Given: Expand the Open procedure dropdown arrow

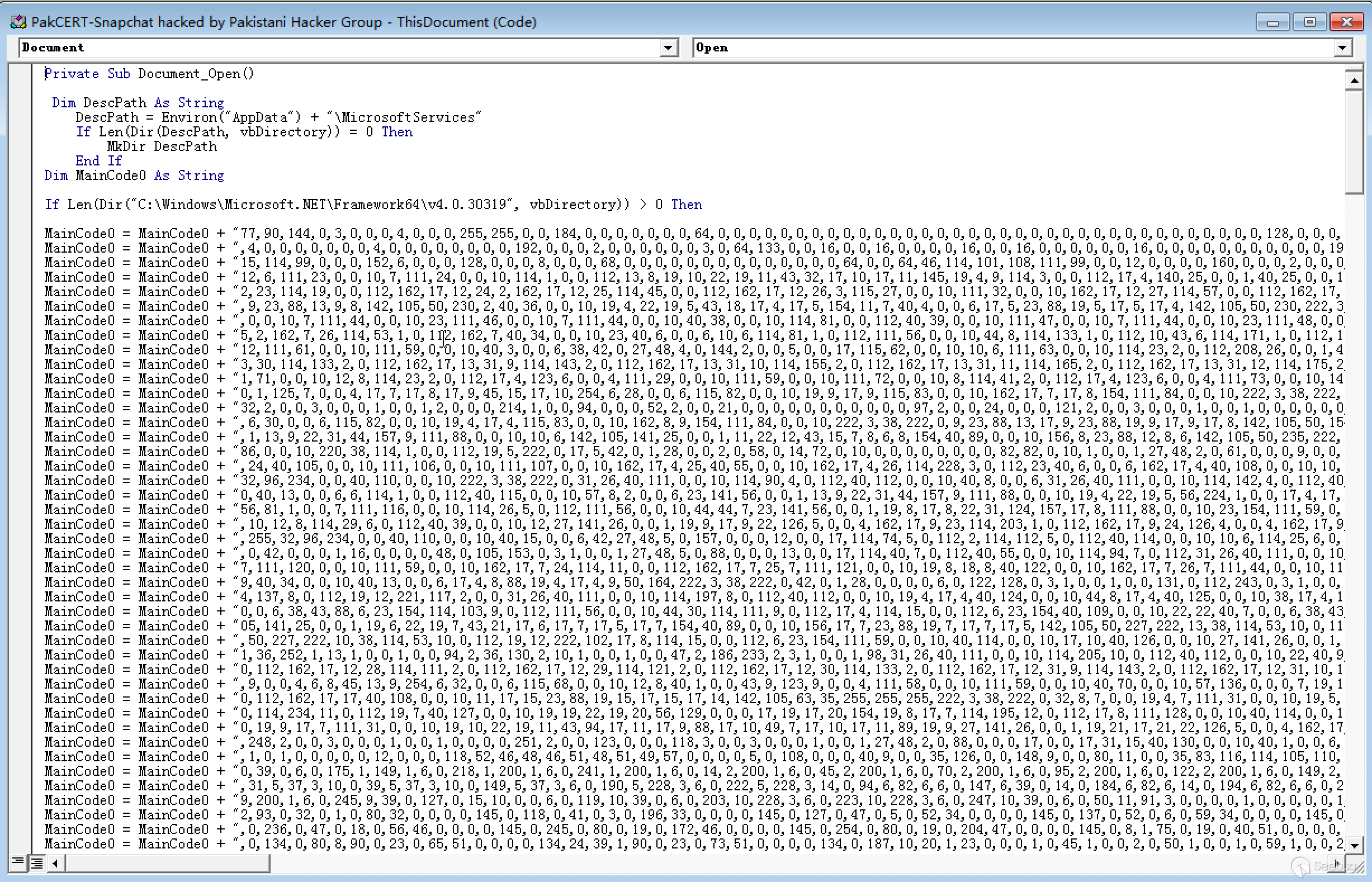Looking at the screenshot, I should pyautogui.click(x=1342, y=48).
